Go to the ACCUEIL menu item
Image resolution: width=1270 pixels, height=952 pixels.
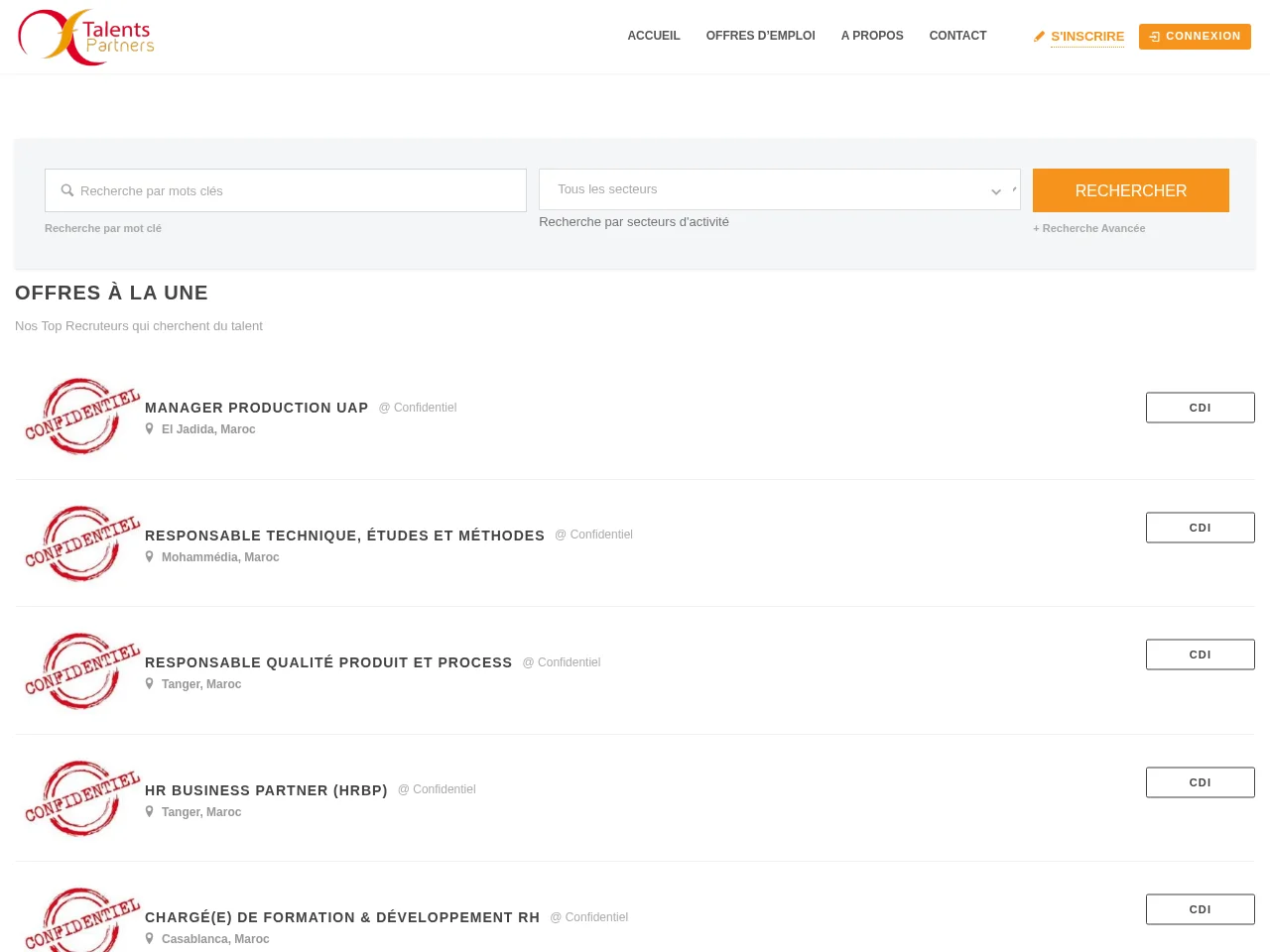tap(654, 36)
